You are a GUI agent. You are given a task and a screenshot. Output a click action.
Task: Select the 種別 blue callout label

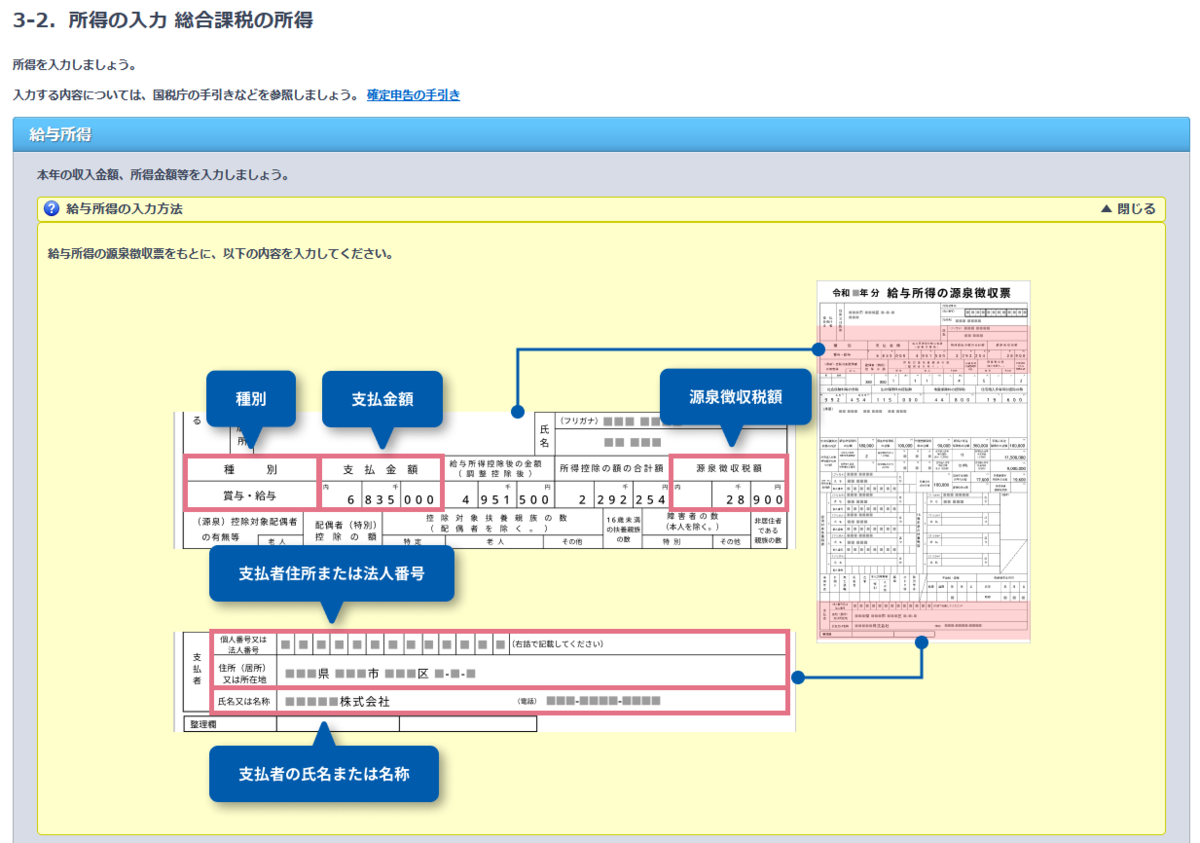[x=249, y=398]
